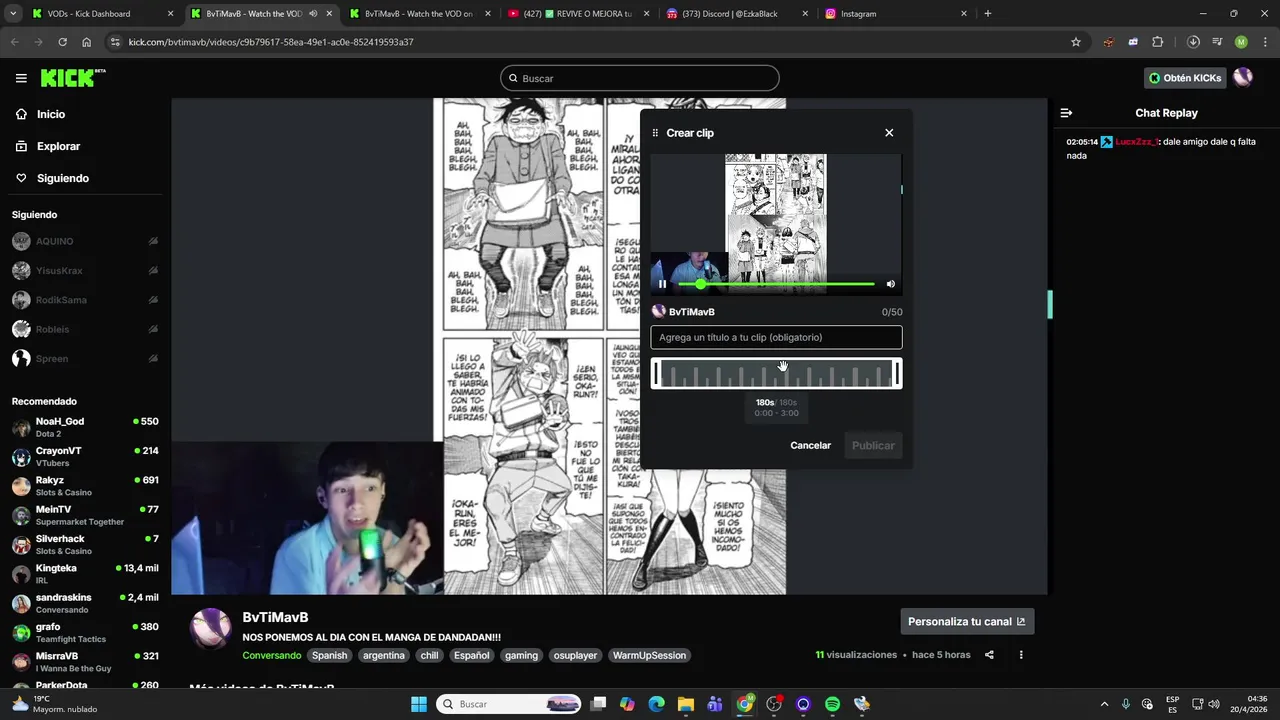Open recommended channel CrayonVT

pos(84,457)
